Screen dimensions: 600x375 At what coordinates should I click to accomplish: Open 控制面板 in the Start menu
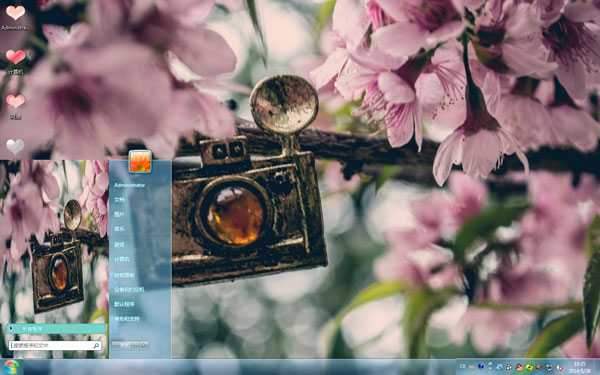(124, 275)
